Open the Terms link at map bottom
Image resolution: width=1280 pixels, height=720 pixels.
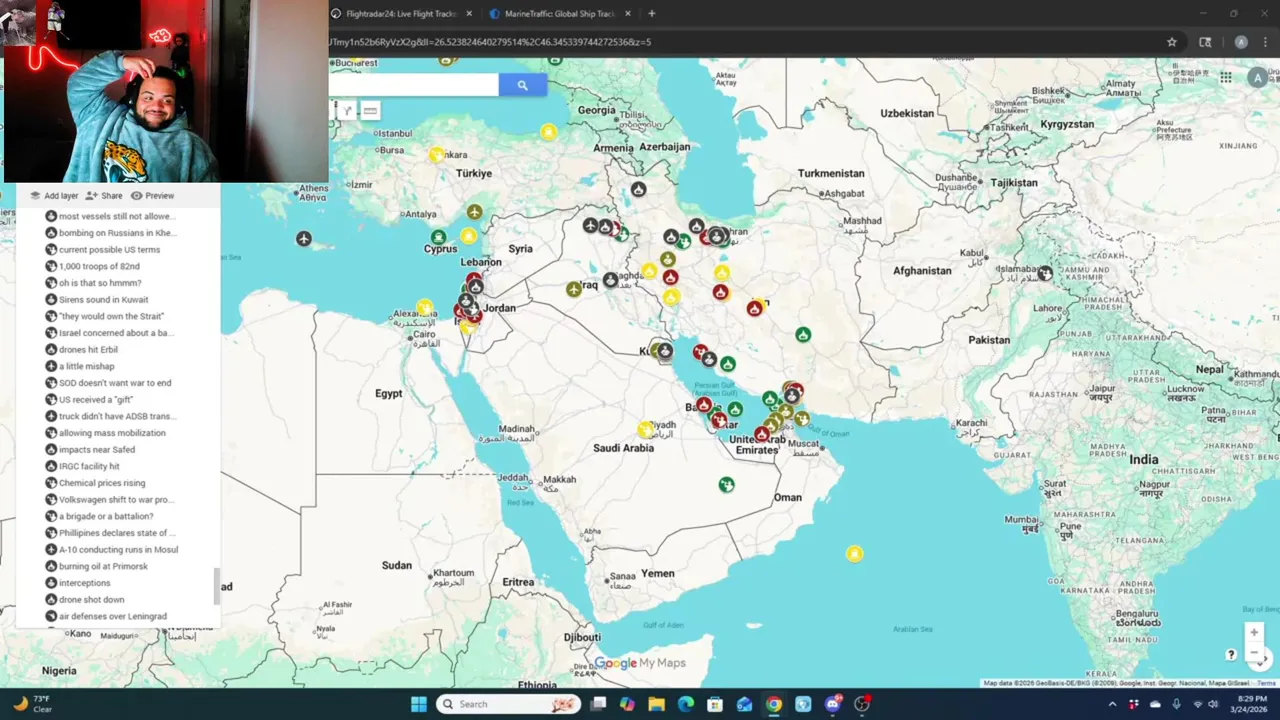[1266, 683]
